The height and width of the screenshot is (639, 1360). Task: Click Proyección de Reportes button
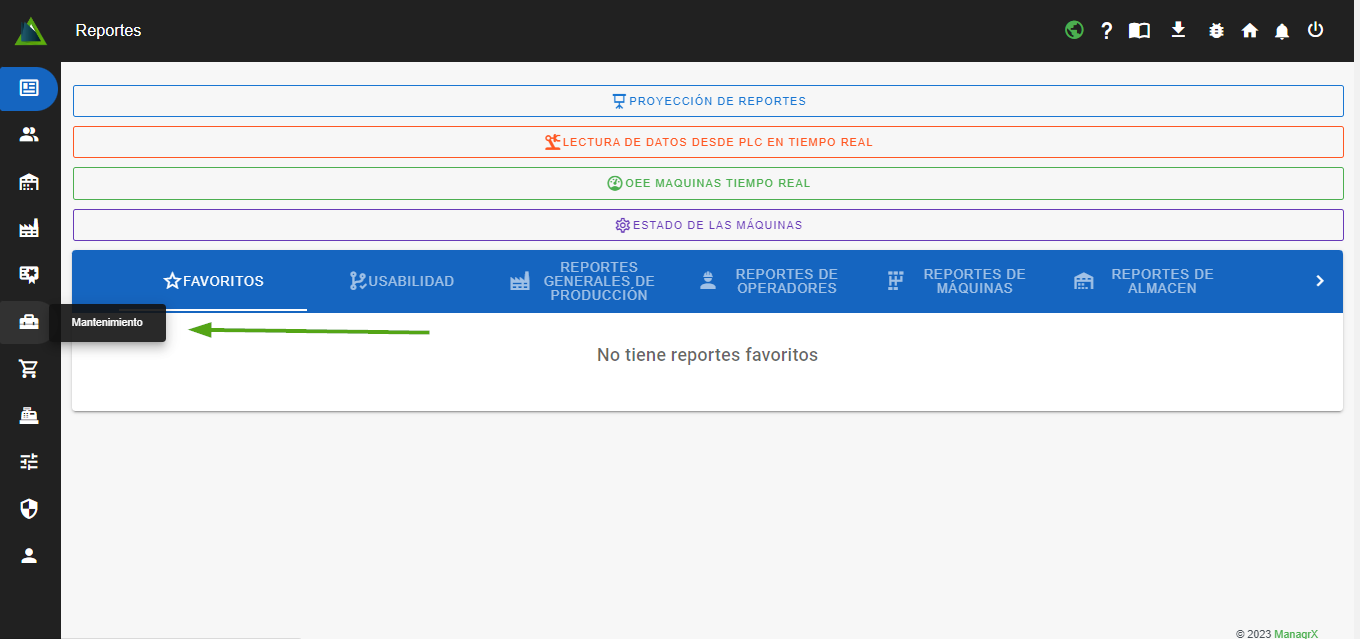pos(708,101)
